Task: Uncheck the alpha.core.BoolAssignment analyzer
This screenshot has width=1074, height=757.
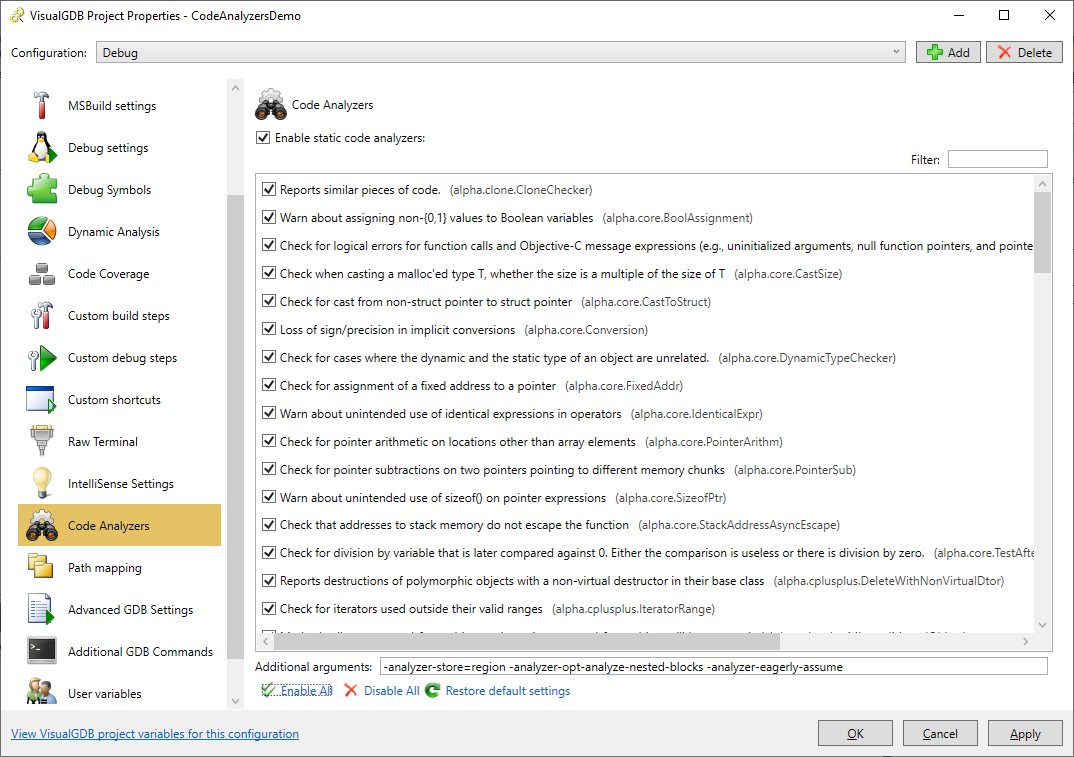Action: [269, 218]
